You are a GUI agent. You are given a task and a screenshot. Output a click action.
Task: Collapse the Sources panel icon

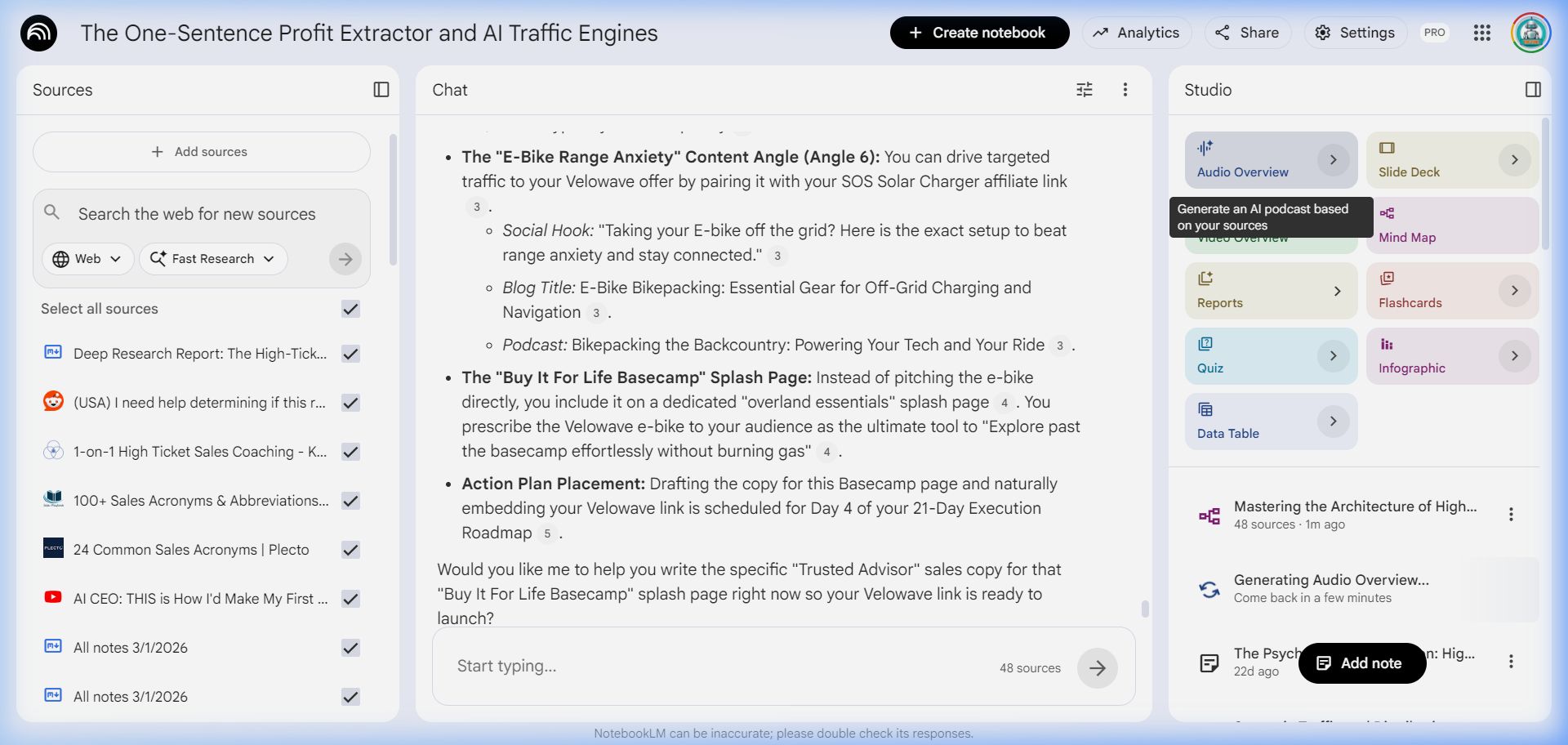point(381,90)
